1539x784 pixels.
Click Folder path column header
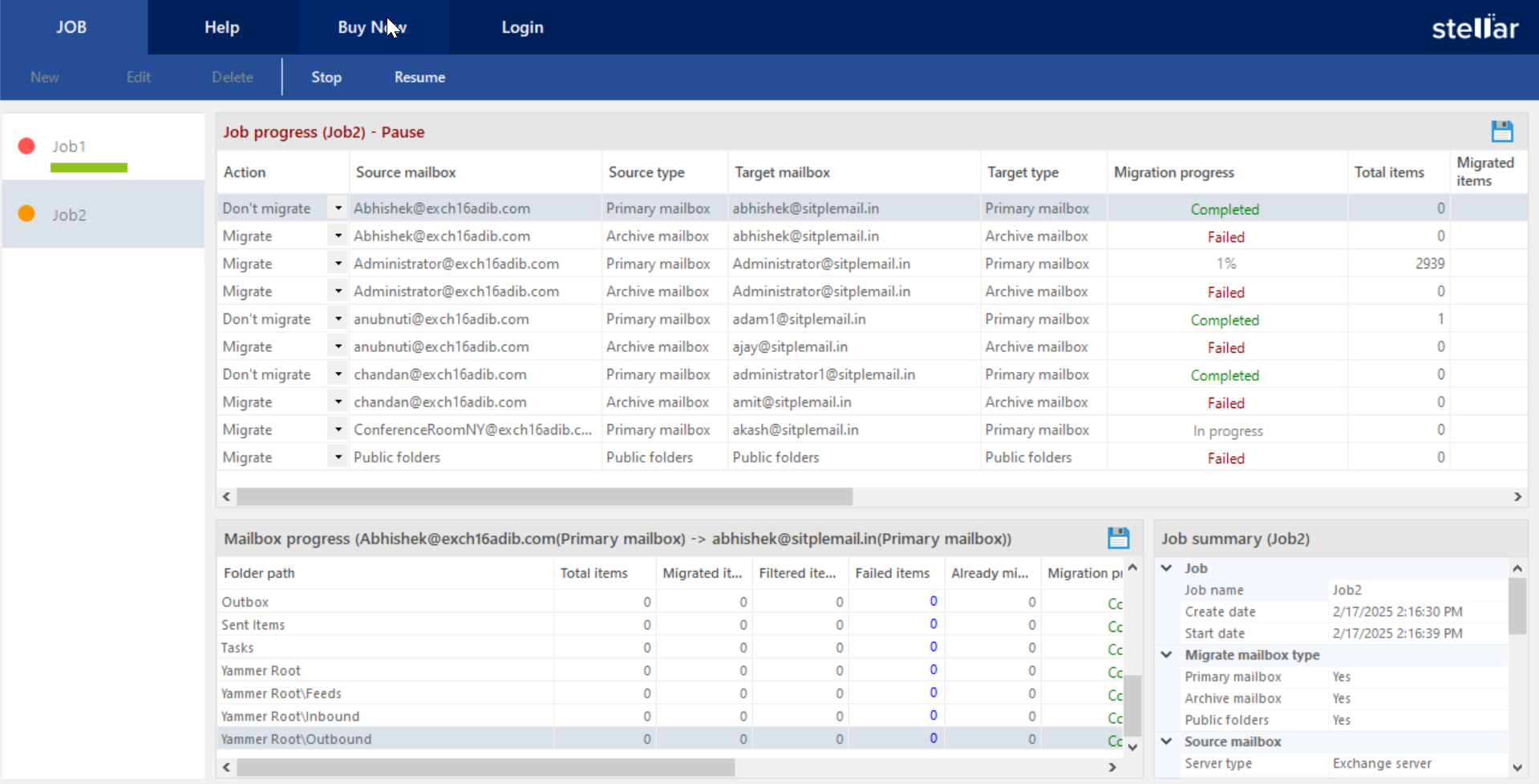[385, 573]
